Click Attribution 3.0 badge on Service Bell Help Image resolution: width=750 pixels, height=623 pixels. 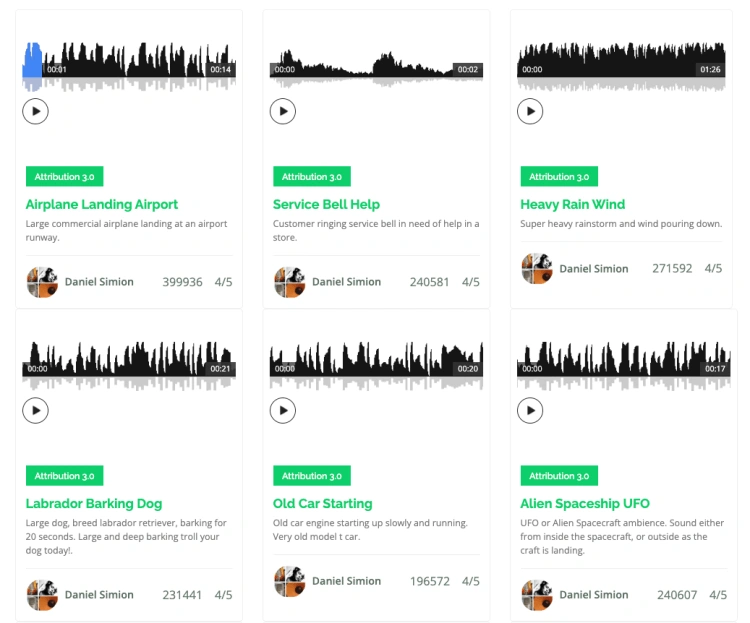click(312, 177)
